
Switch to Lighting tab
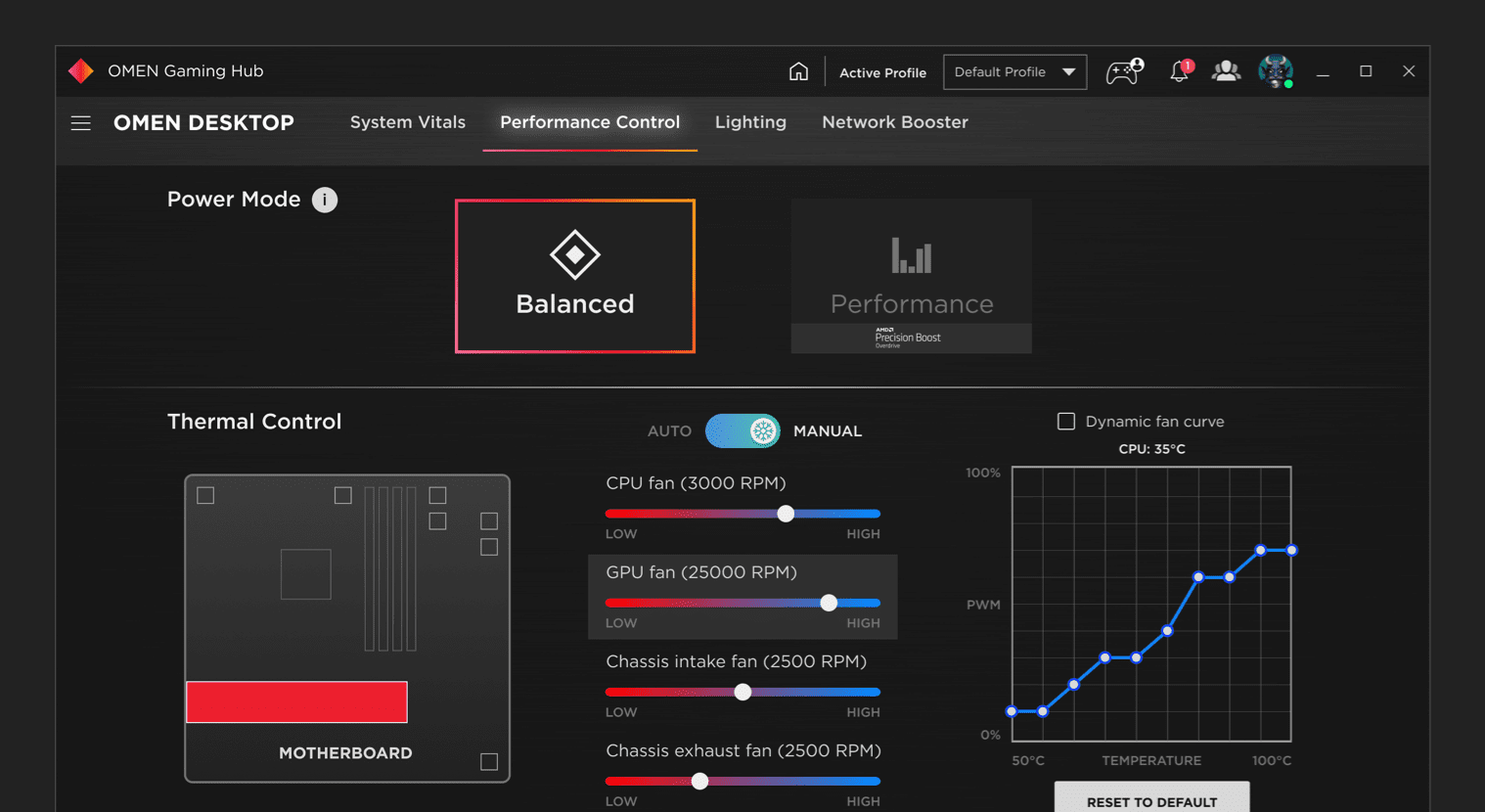(x=750, y=122)
